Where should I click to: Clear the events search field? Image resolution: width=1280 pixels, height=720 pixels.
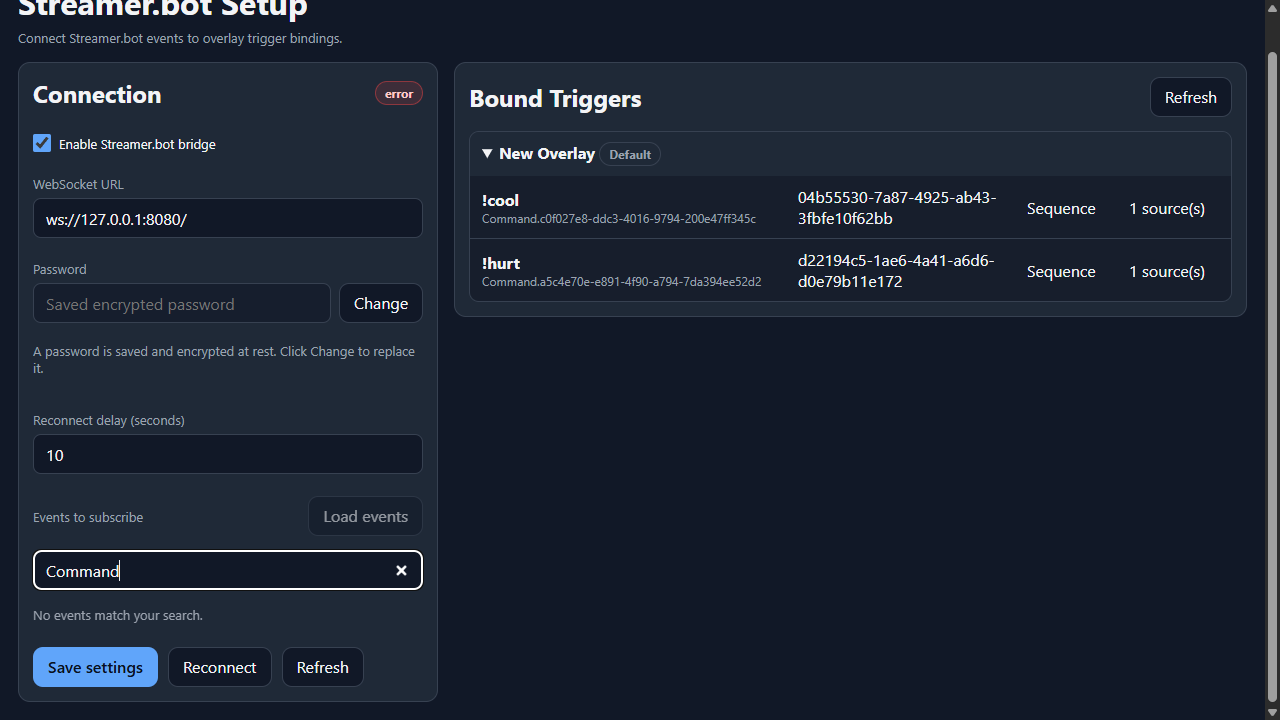click(401, 571)
